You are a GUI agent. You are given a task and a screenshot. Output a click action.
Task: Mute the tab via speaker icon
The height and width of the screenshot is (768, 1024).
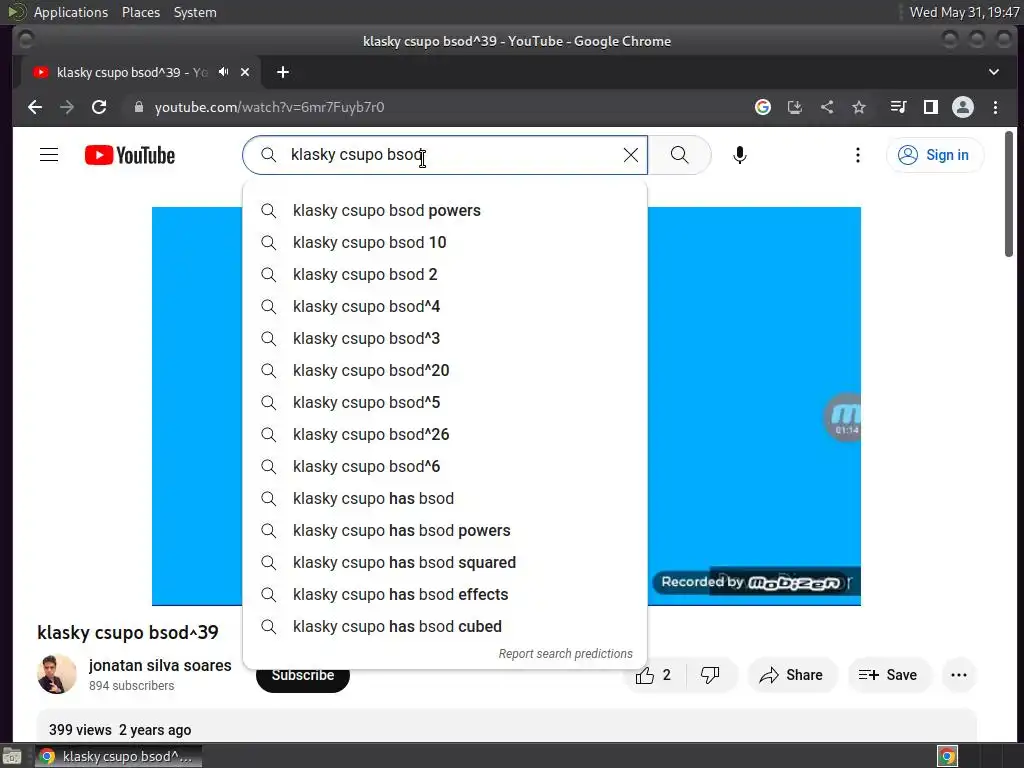point(223,72)
